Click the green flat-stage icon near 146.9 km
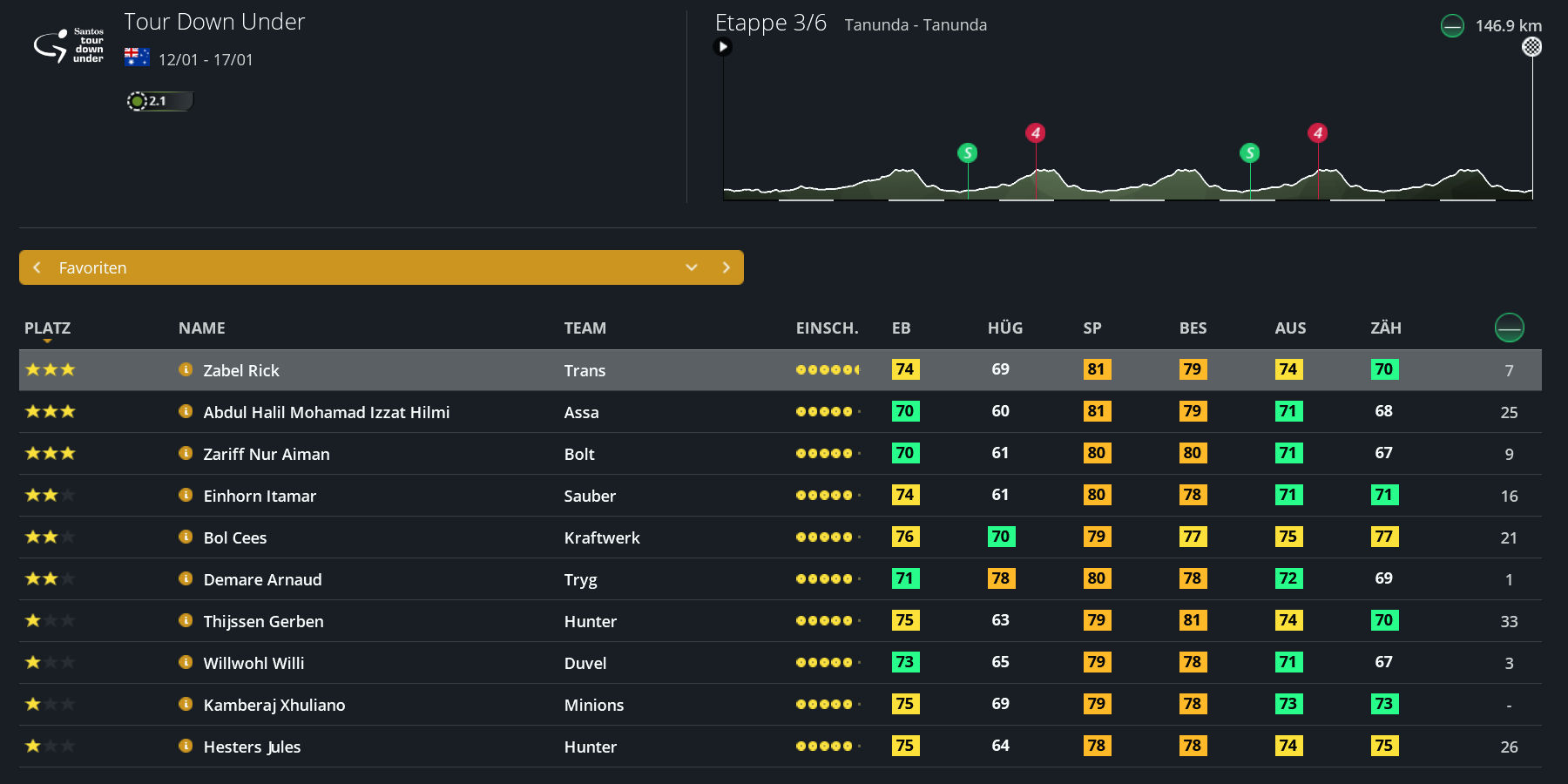Screen dimensions: 1568x784 [x=1452, y=26]
